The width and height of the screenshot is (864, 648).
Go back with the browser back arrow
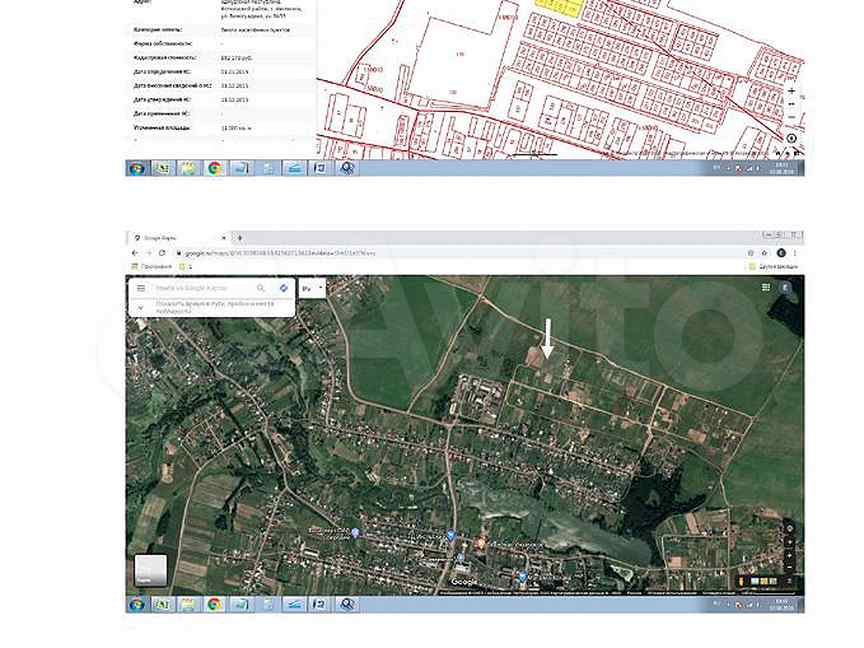(x=135, y=253)
